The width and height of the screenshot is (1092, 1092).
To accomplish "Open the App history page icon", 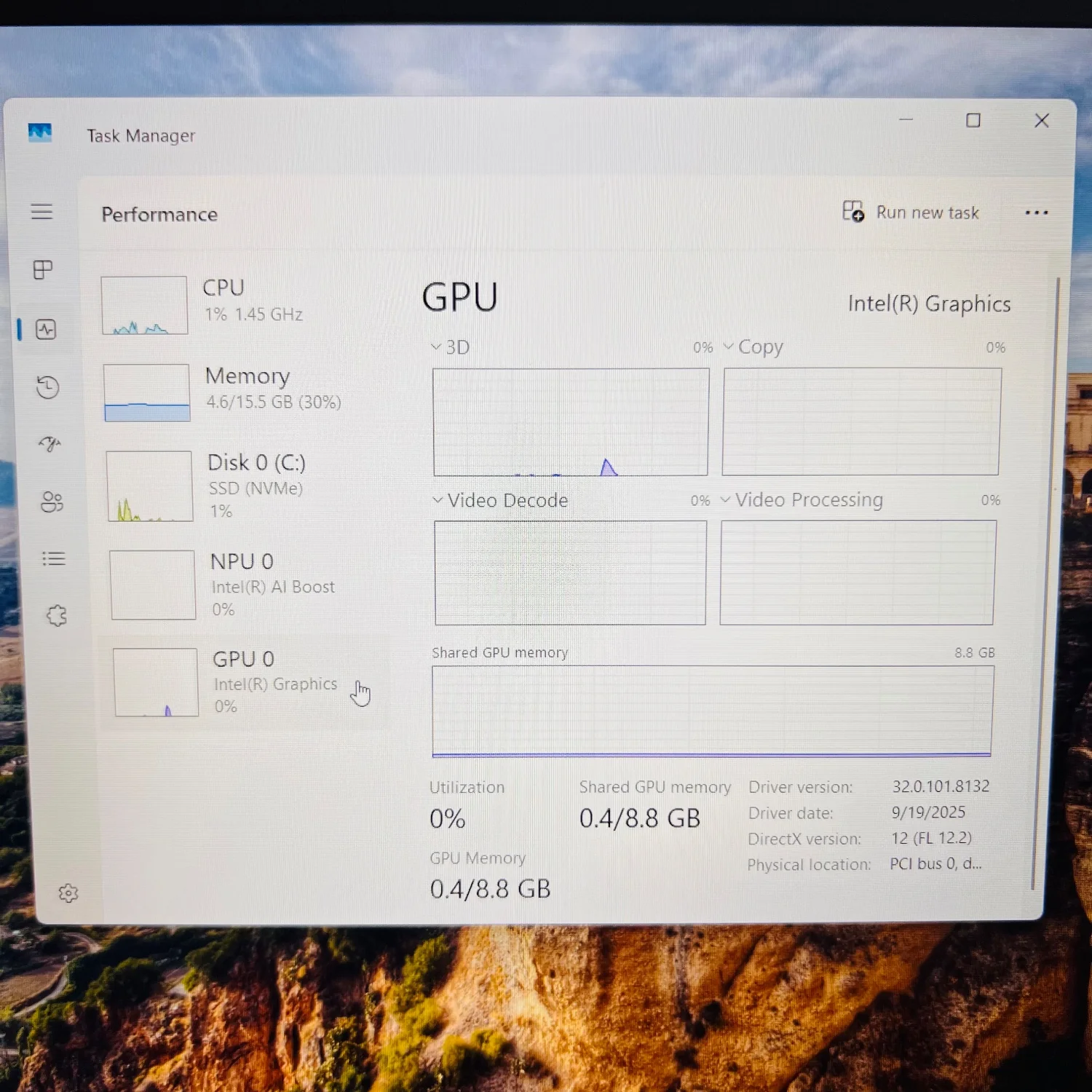I will [48, 387].
